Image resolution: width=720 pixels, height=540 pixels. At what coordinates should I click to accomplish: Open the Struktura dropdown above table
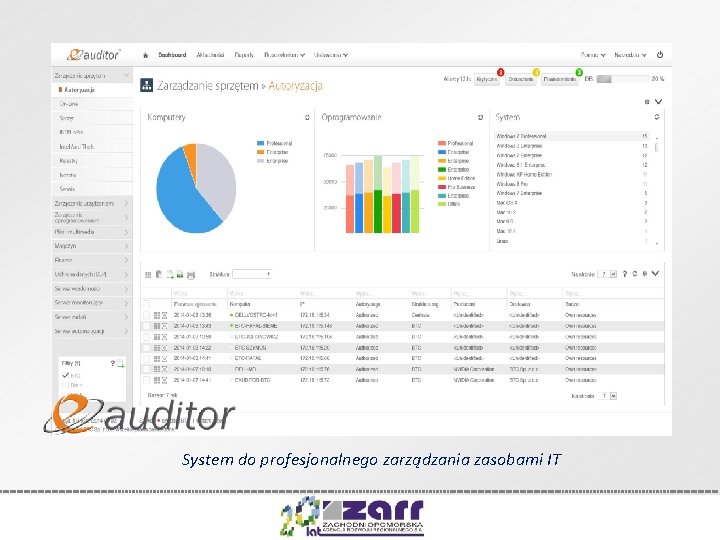pyautogui.click(x=252, y=274)
